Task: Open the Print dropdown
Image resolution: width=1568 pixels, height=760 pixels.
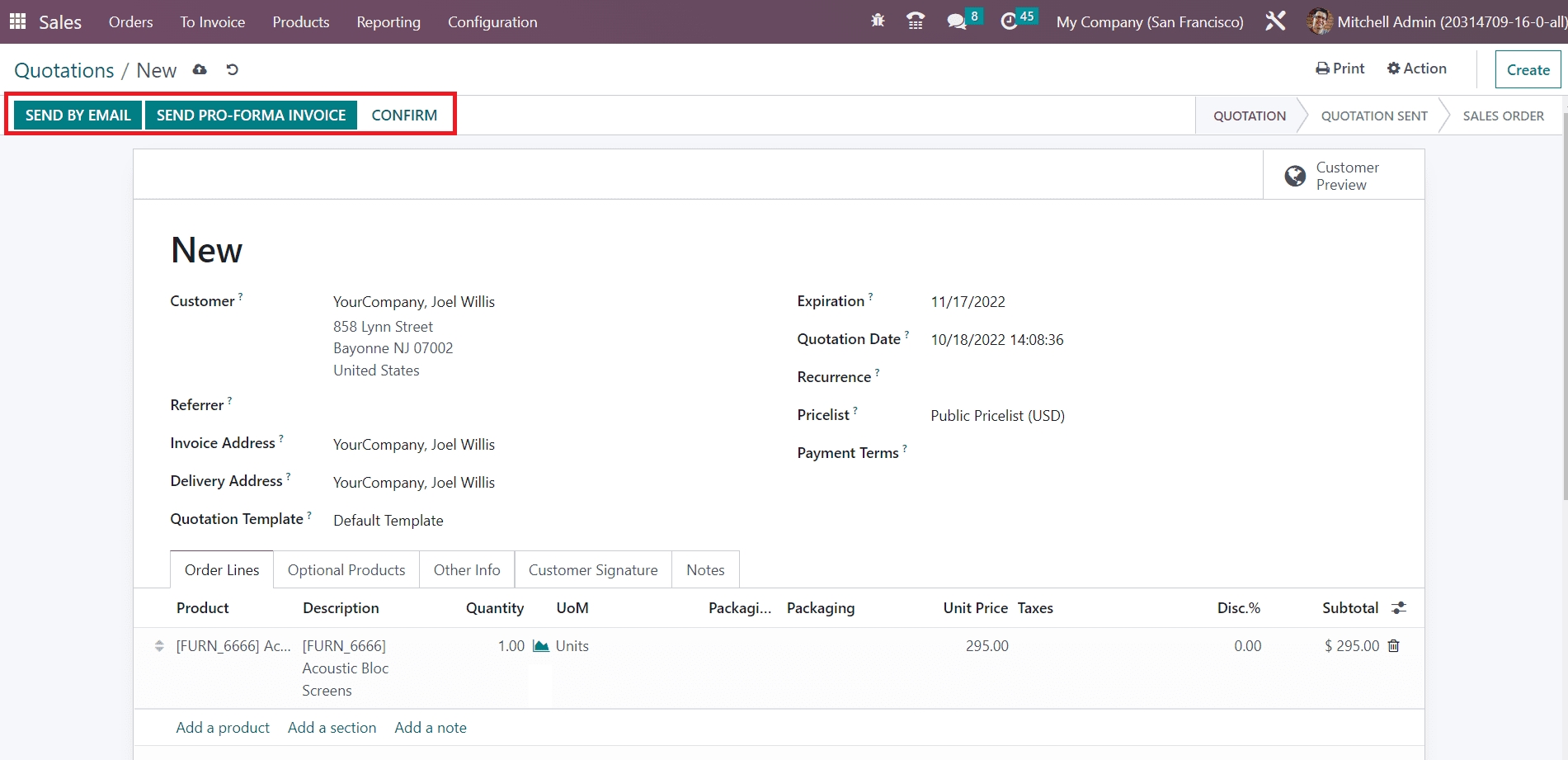Action: click(x=1340, y=68)
